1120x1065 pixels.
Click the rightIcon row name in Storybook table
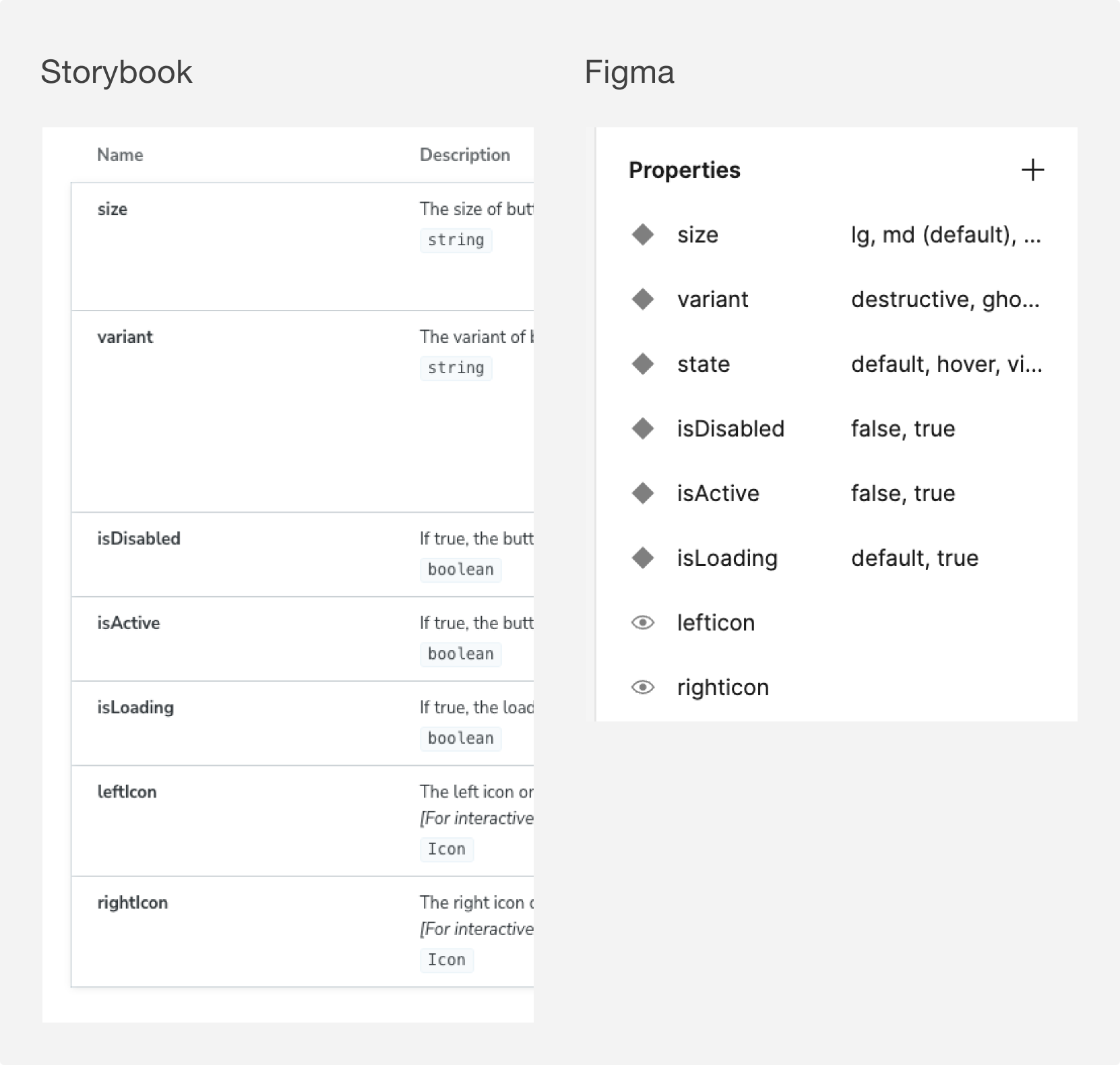[133, 903]
